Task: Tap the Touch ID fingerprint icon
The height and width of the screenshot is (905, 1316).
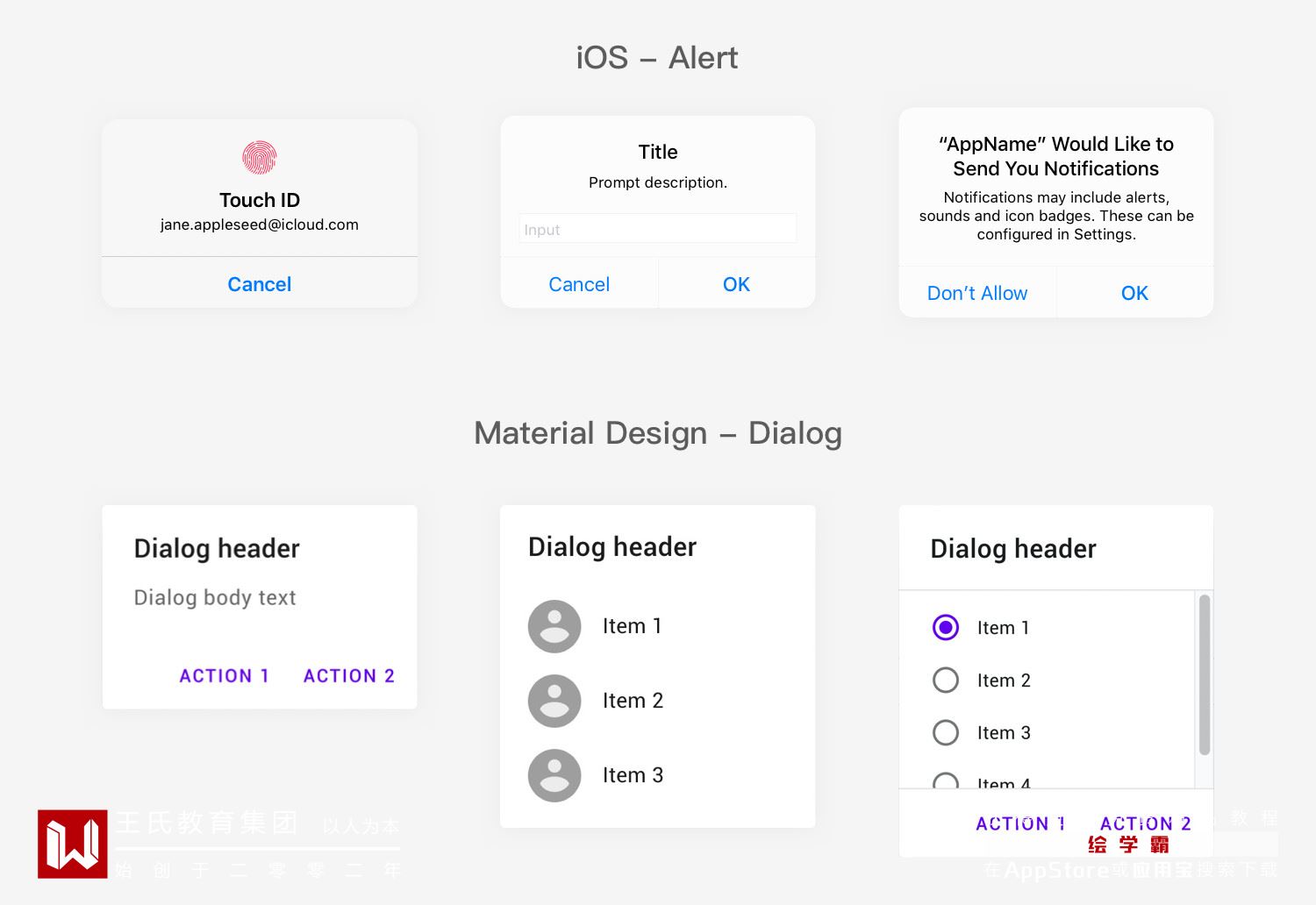Action: click(260, 158)
